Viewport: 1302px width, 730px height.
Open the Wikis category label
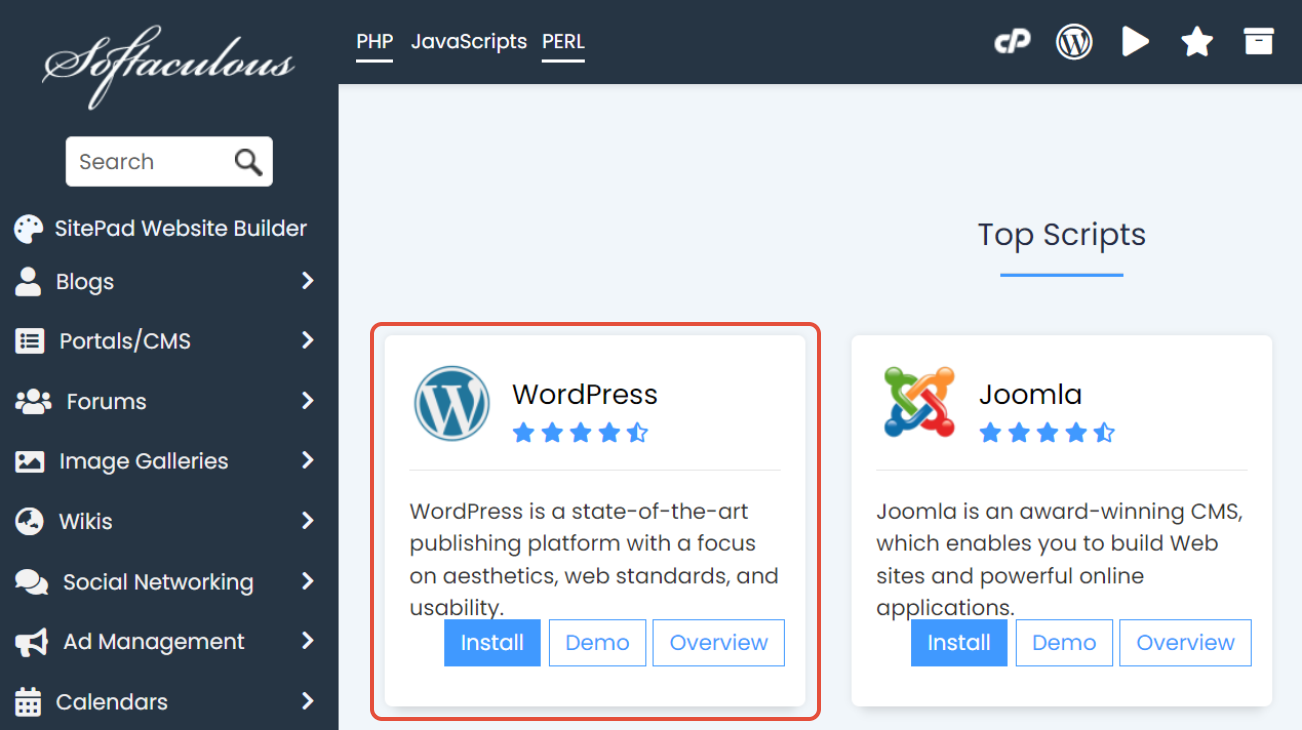click(85, 521)
